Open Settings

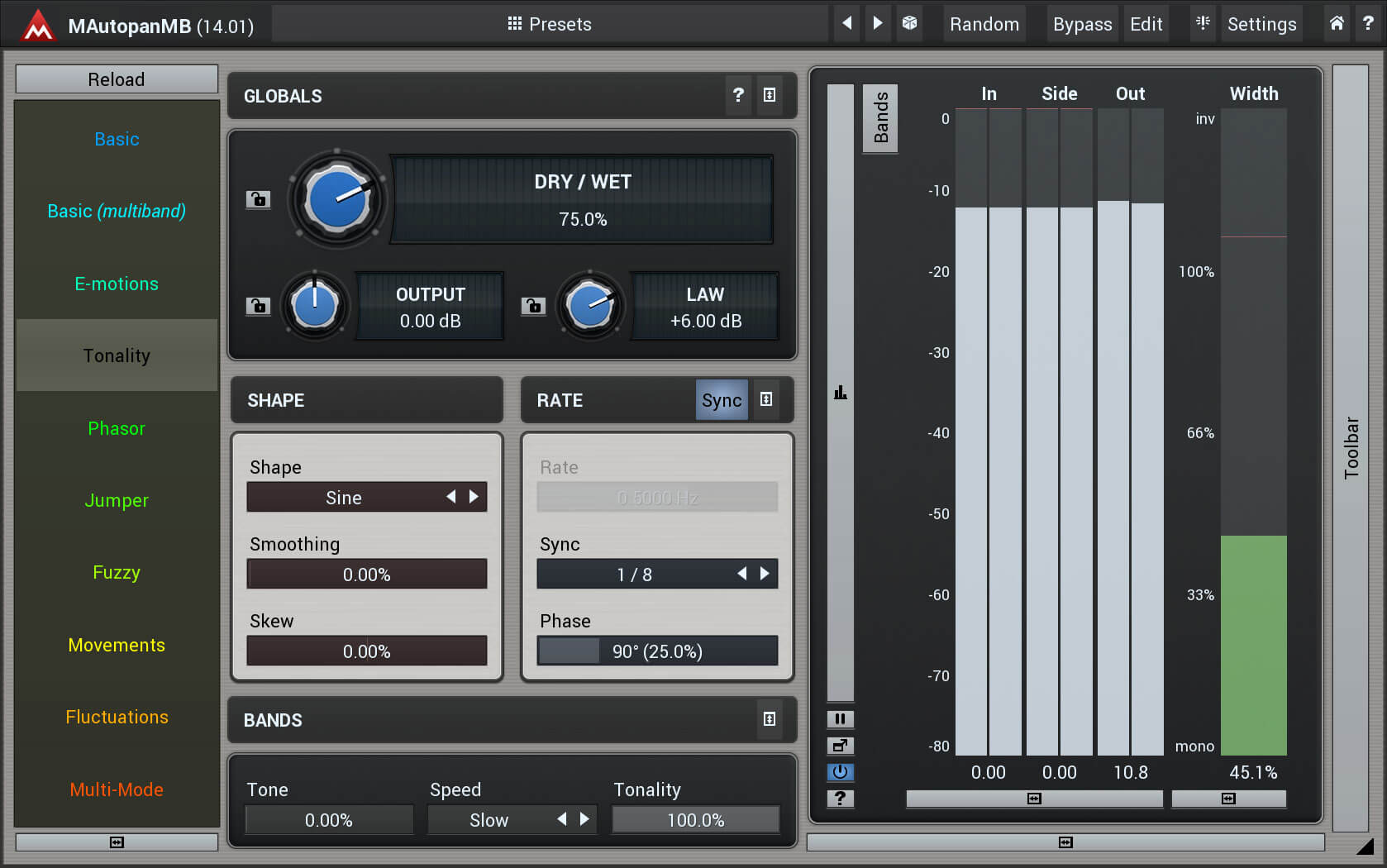coord(1261,24)
